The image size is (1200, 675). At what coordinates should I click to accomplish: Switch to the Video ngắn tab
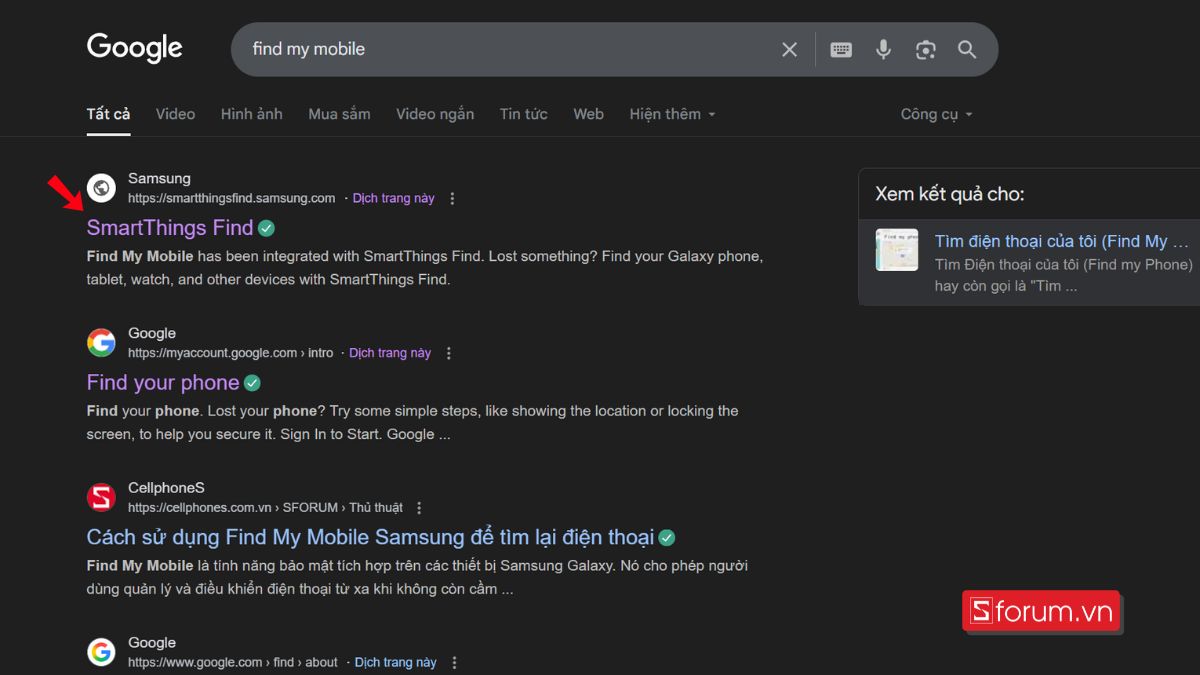coord(435,114)
